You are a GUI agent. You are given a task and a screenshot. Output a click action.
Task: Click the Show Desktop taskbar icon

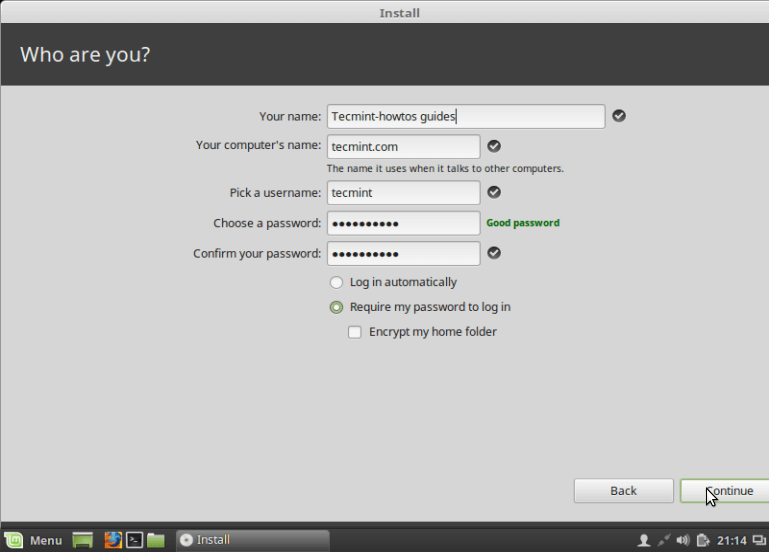tap(82, 540)
